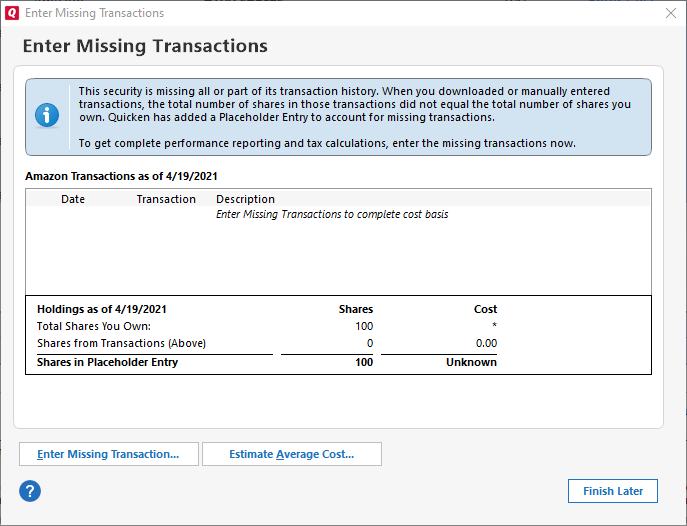Click the Unknown cost value
Image resolution: width=687 pixels, height=526 pixels.
click(471, 362)
